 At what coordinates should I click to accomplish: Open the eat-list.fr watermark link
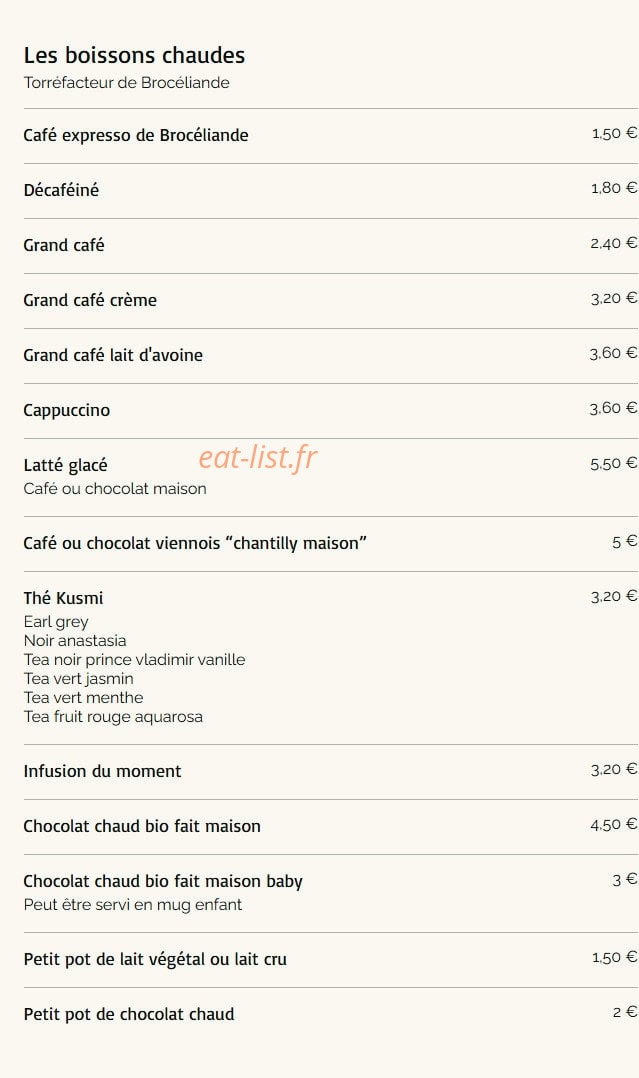[258, 457]
